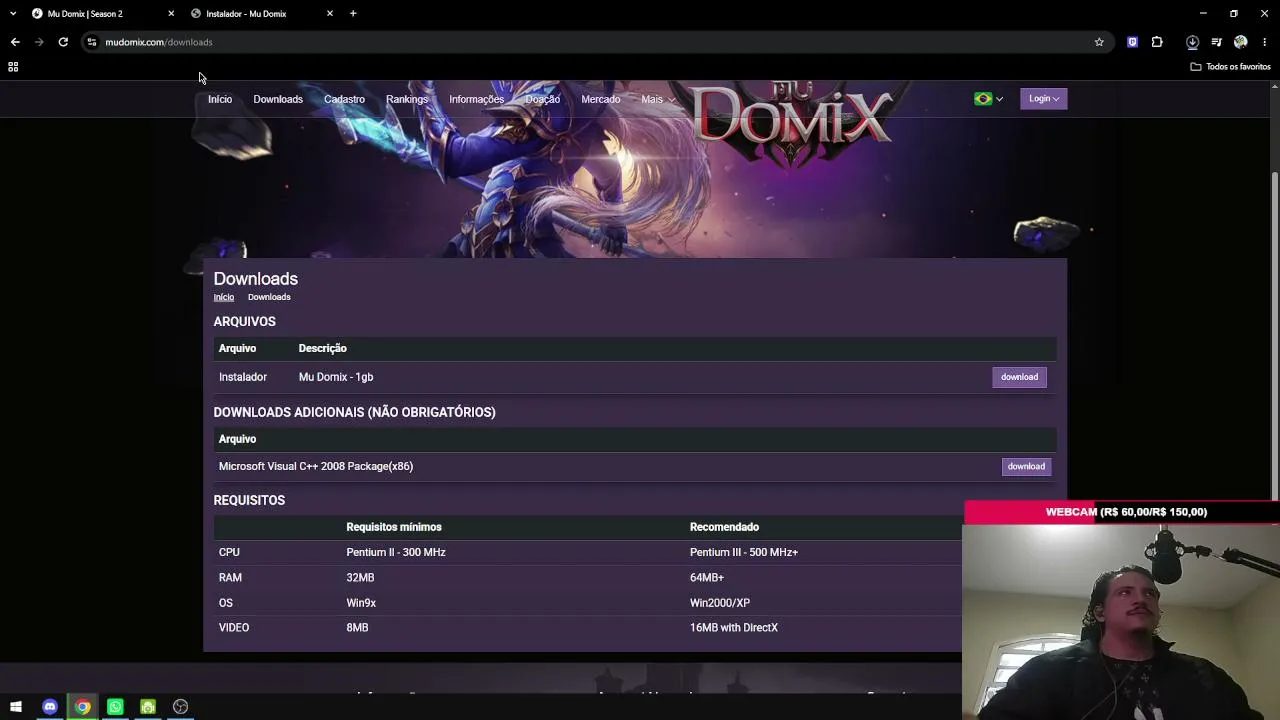
Task: Switch to the Instalador - Mu Domix tab
Action: point(261,13)
